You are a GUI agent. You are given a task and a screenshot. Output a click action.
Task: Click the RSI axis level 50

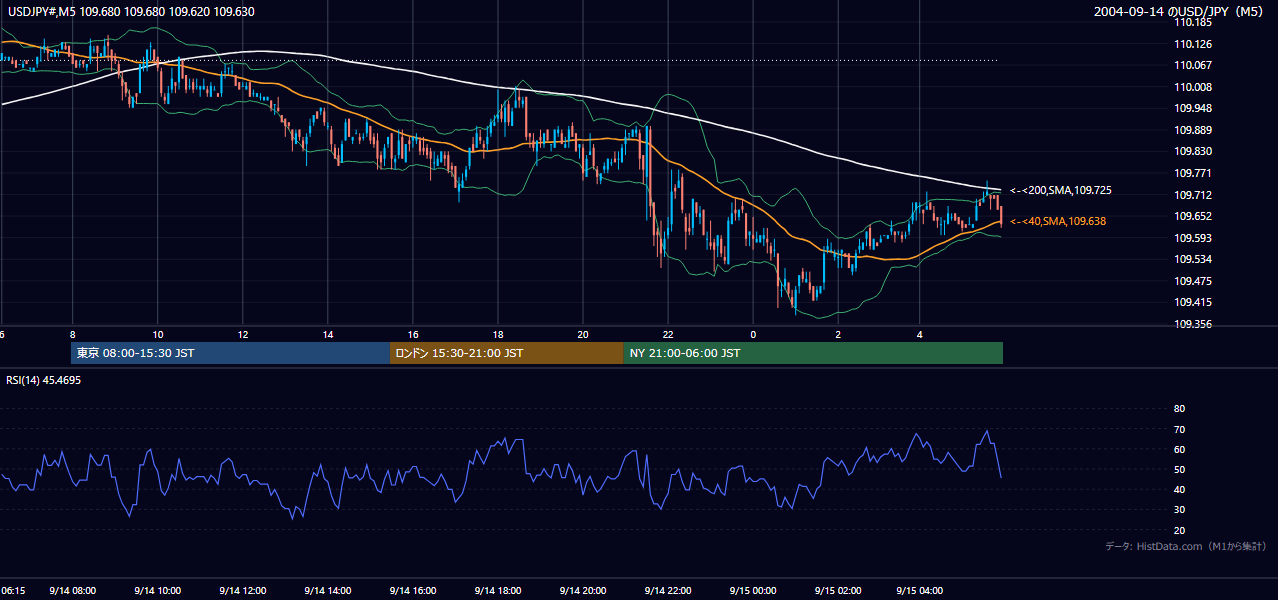(1179, 469)
